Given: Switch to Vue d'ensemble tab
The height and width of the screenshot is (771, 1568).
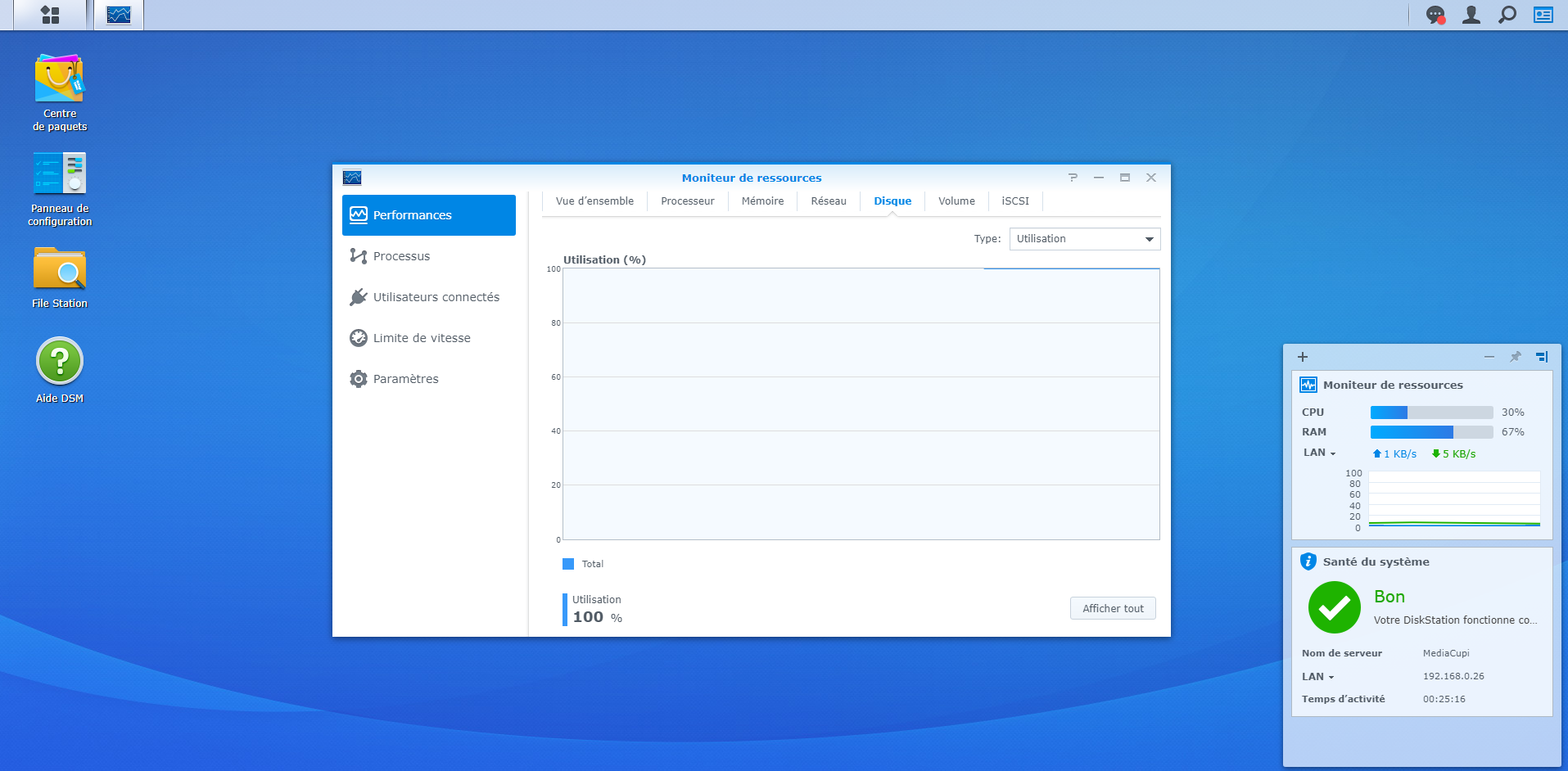Looking at the screenshot, I should point(594,201).
